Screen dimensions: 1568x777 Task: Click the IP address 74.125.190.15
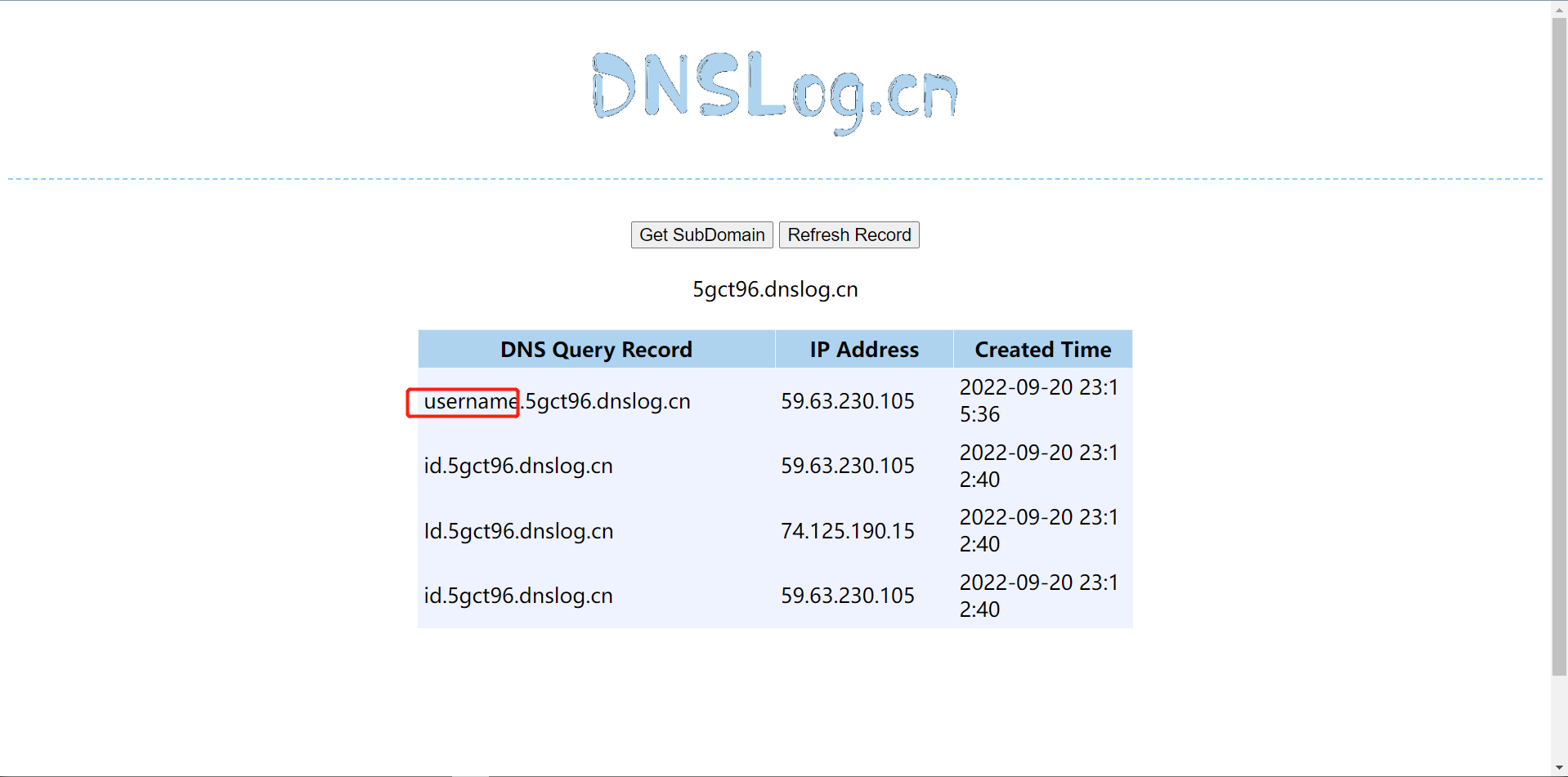pyautogui.click(x=848, y=531)
